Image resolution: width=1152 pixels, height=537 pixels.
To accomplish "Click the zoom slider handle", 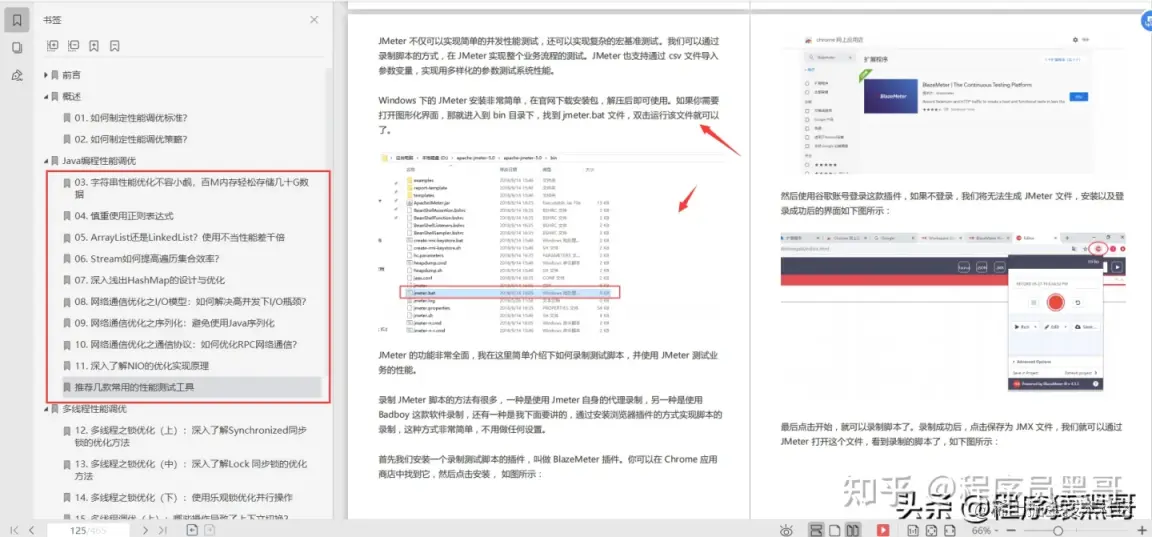I will (x=1057, y=530).
